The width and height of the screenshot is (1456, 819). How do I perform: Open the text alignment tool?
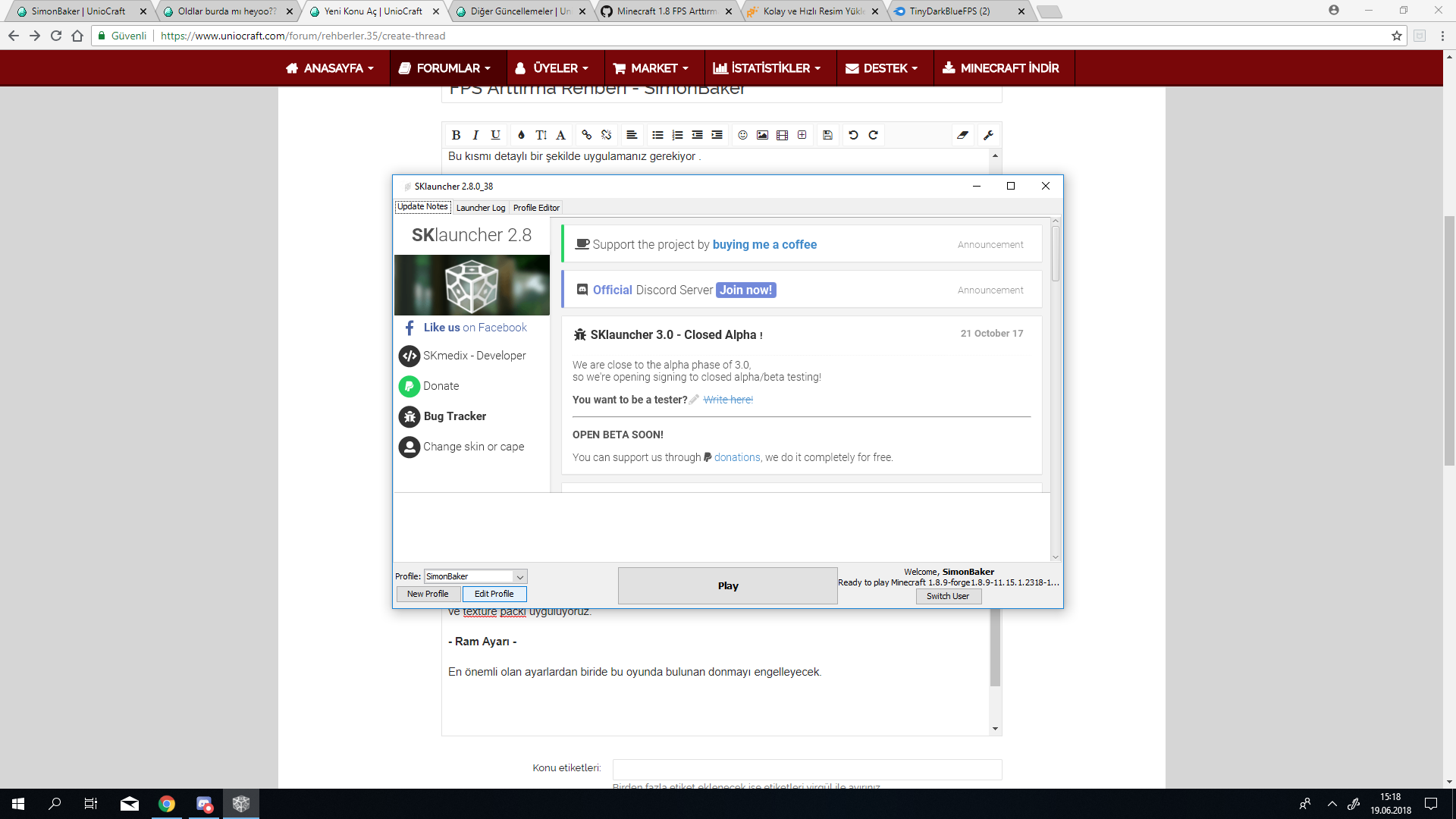coord(632,135)
